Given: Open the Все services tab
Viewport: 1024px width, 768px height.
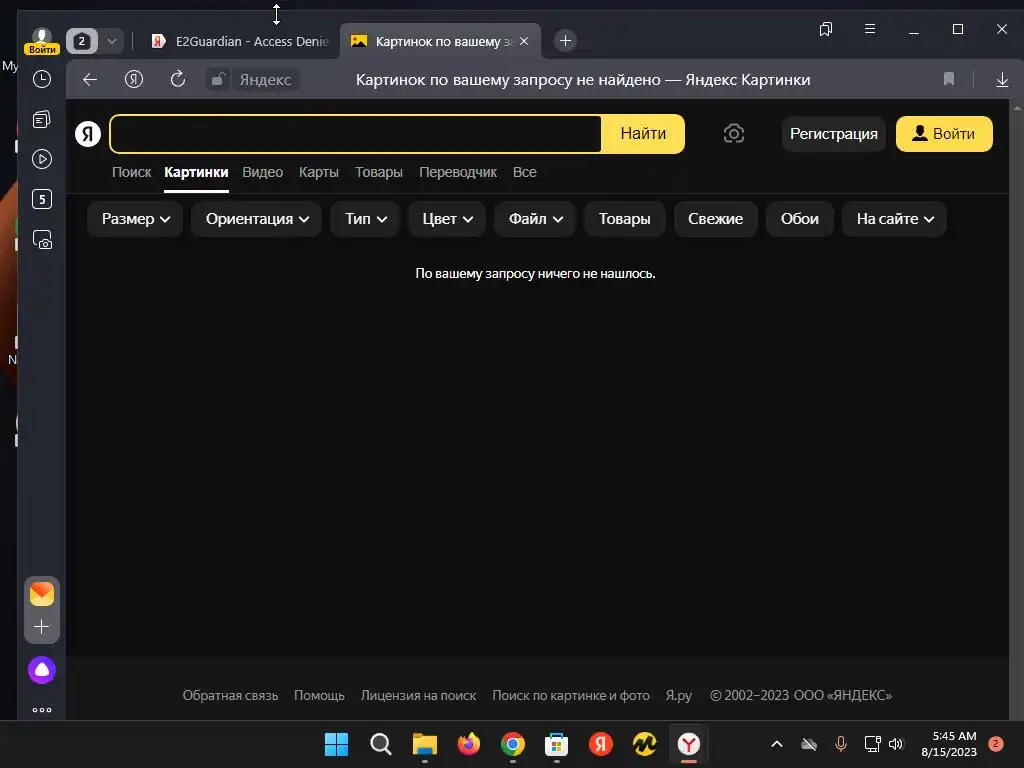Looking at the screenshot, I should pos(524,172).
